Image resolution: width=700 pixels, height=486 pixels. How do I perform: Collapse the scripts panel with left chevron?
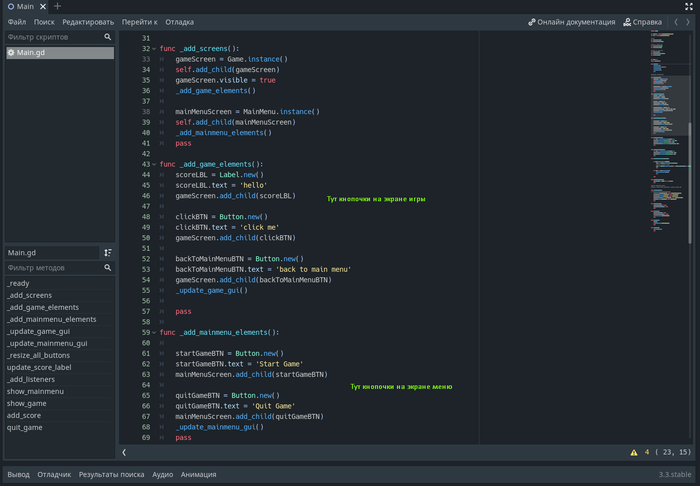click(x=124, y=453)
